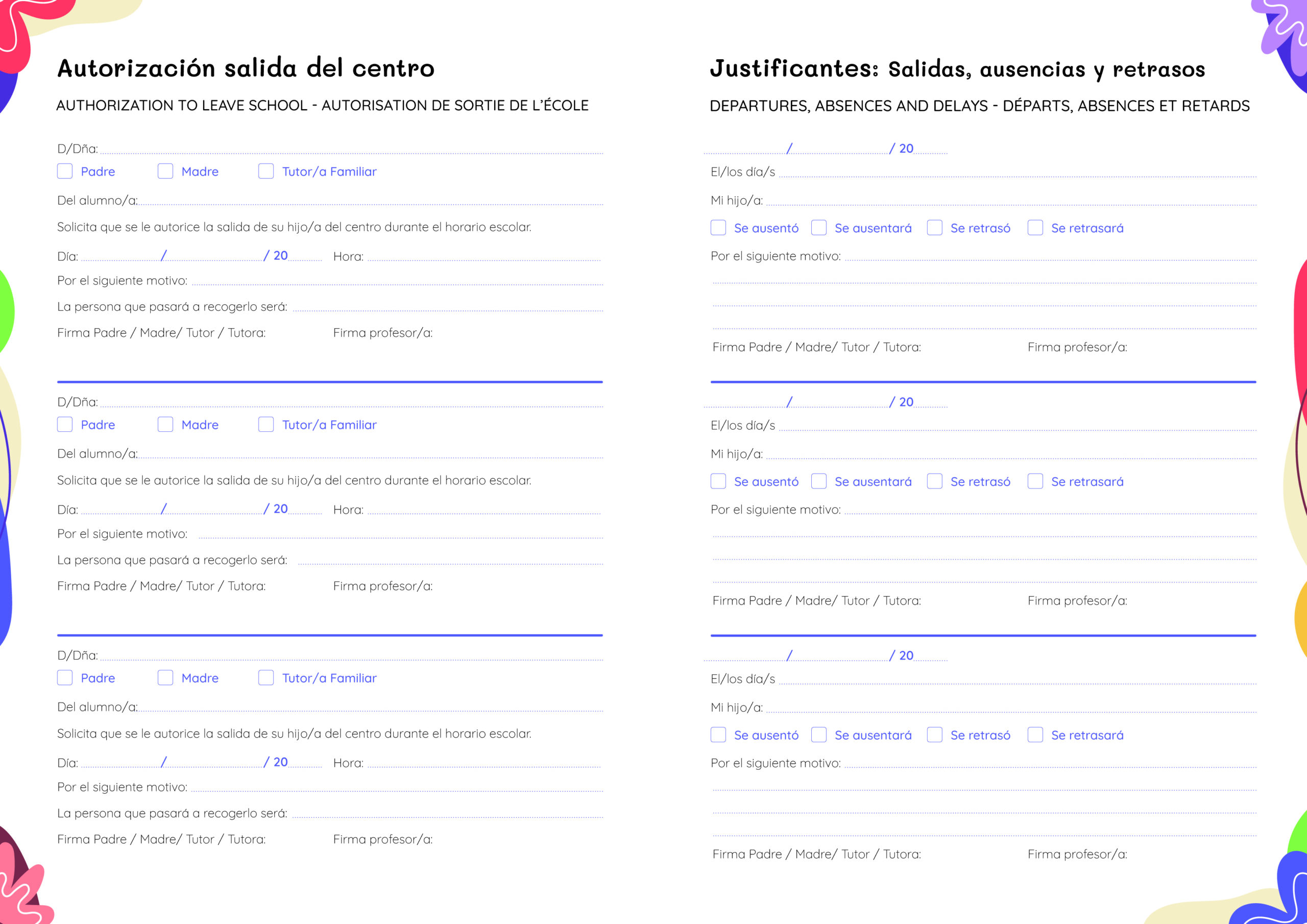
Task: Click the Hora field in the first authorization form
Action: [484, 256]
